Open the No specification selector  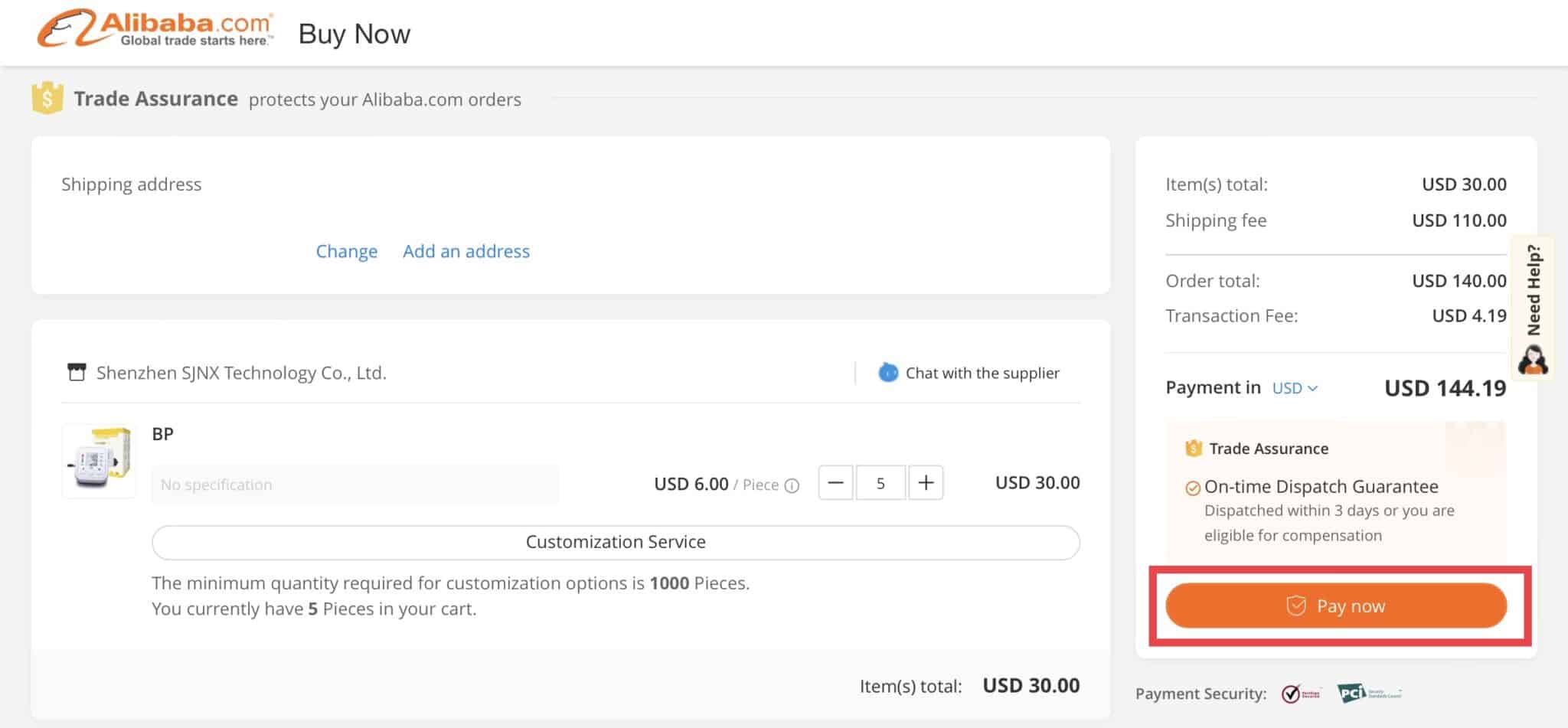pyautogui.click(x=354, y=484)
